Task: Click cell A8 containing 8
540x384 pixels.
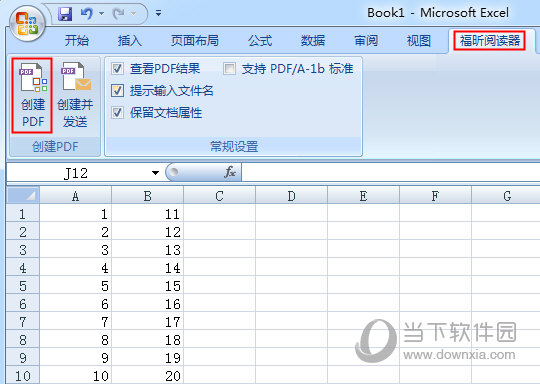Action: [75, 340]
